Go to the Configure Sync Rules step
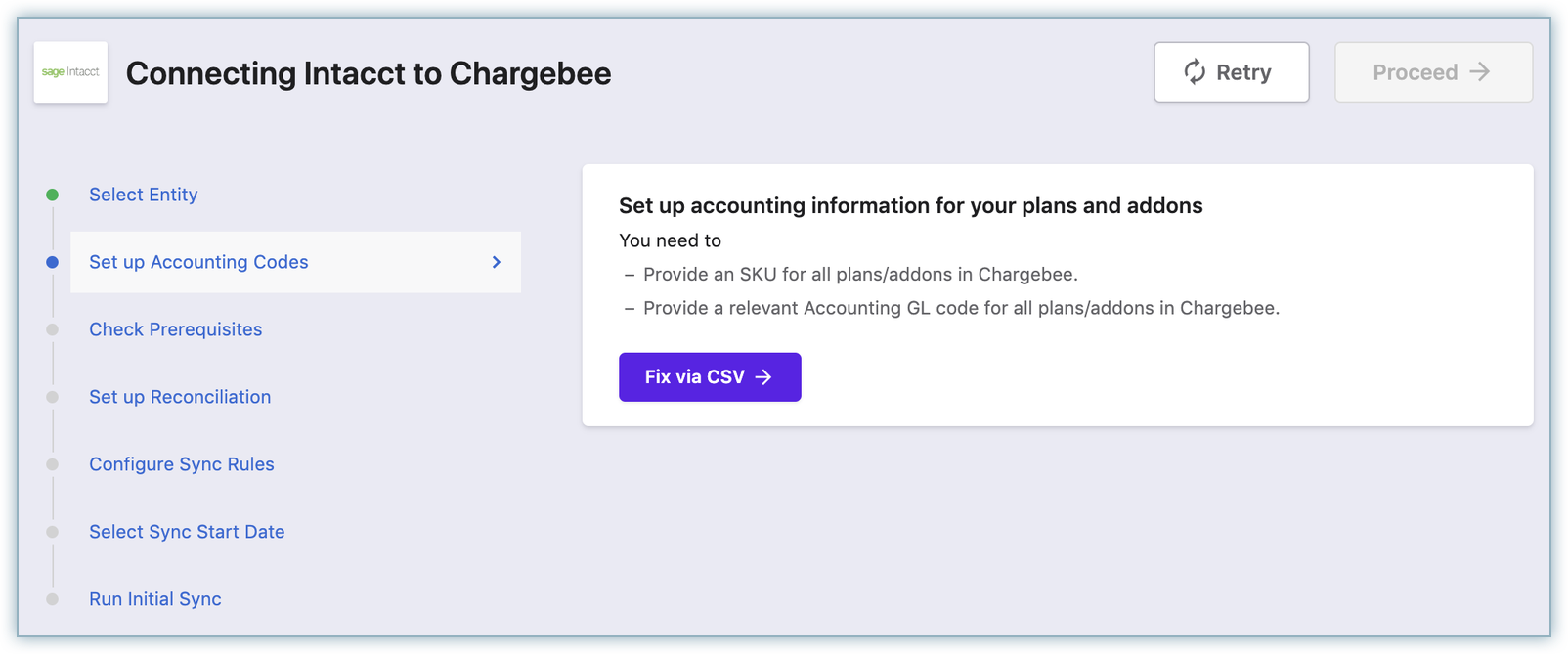The width and height of the screenshot is (1568, 654). click(x=182, y=464)
